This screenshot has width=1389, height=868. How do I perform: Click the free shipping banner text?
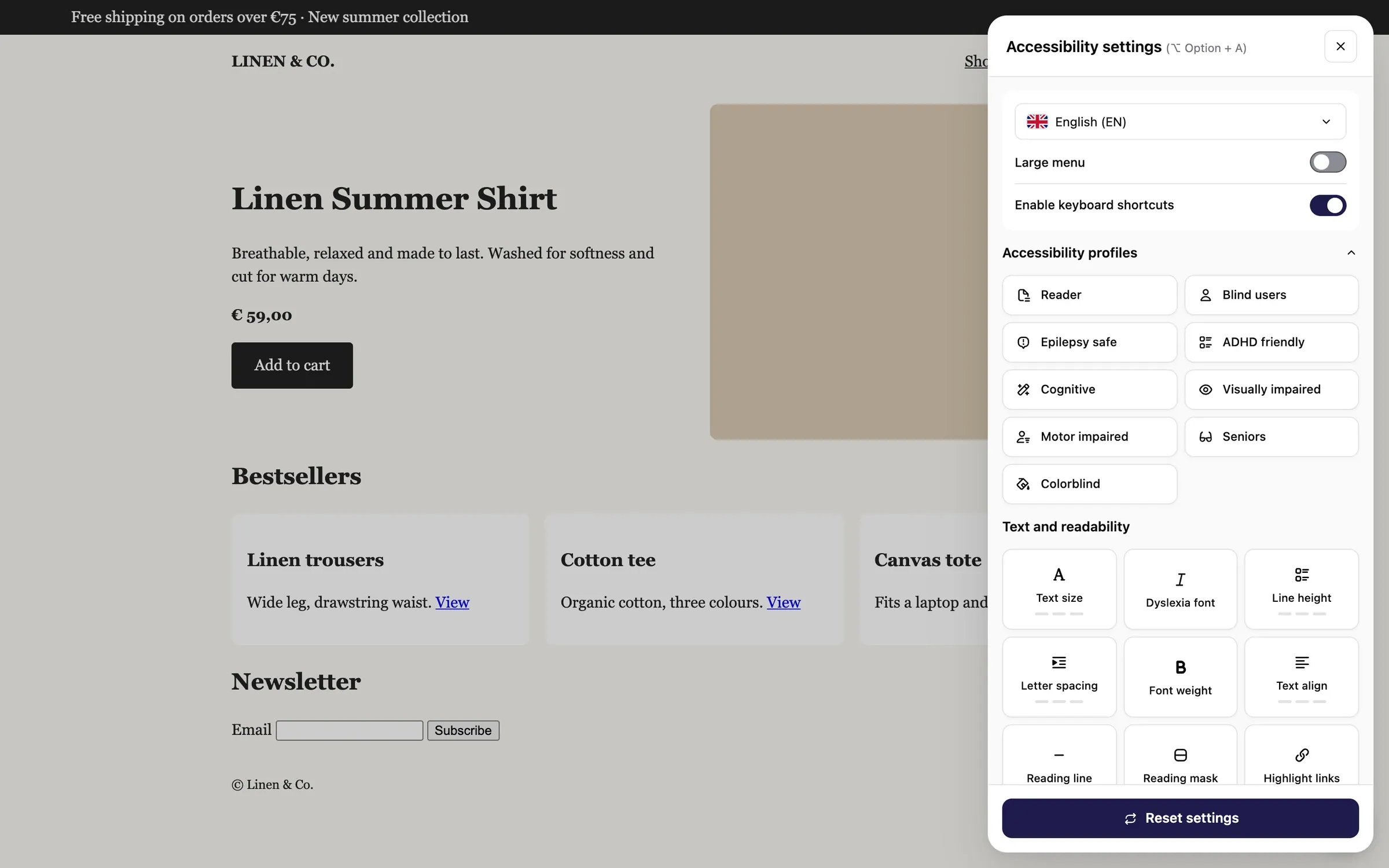(270, 17)
